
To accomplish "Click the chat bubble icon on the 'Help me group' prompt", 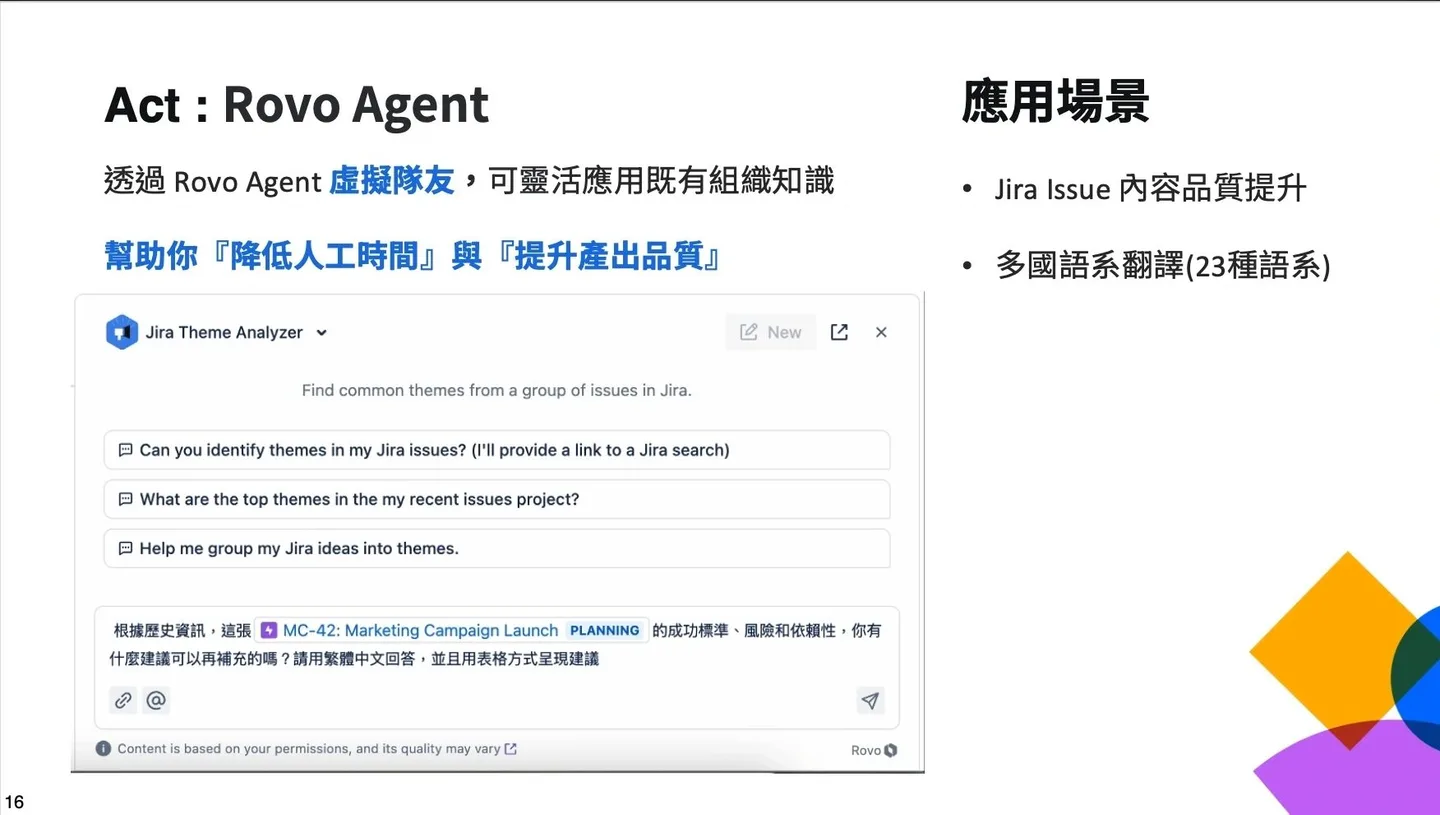I will pyautogui.click(x=125, y=548).
